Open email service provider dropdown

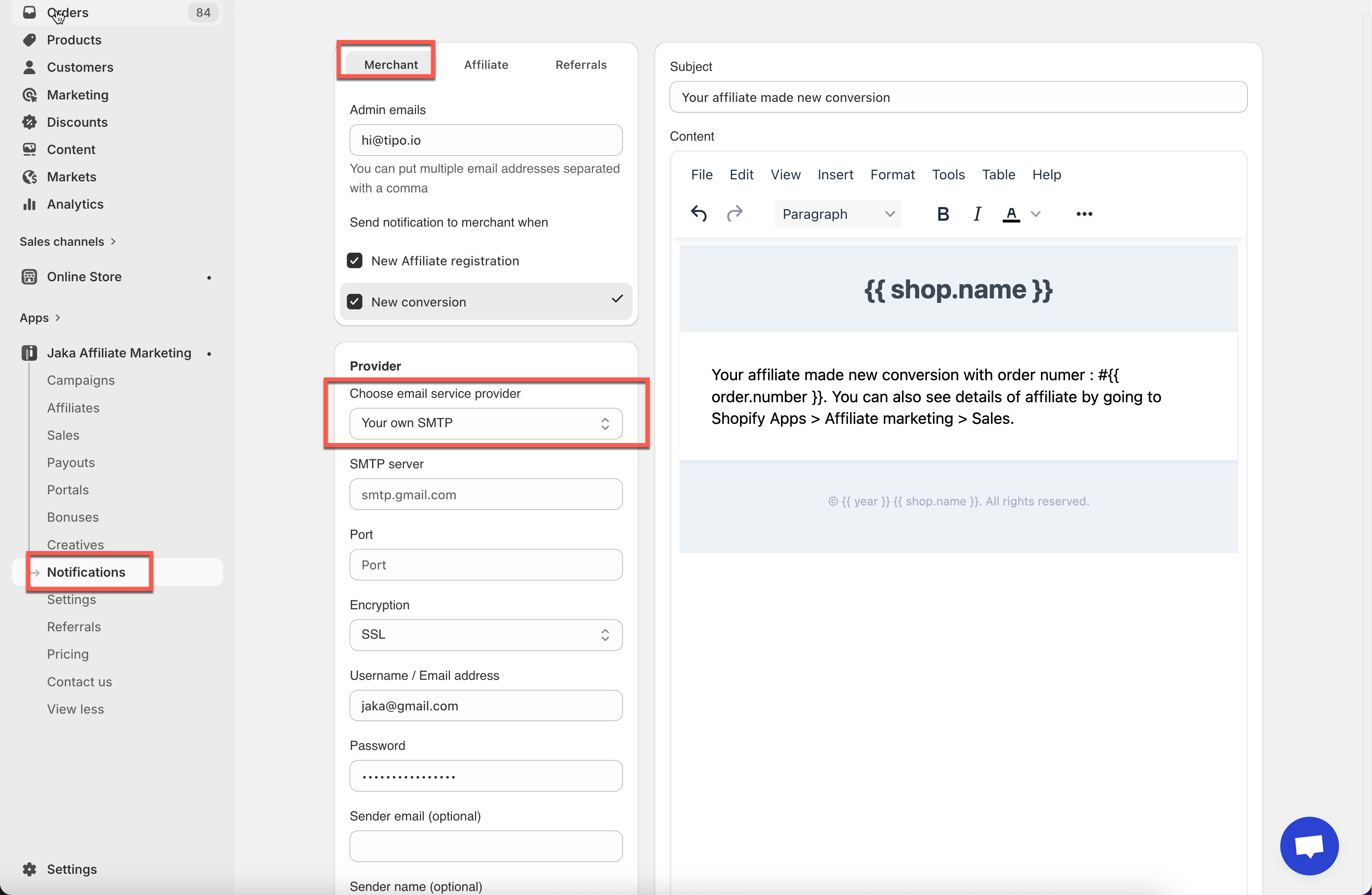[x=485, y=423]
